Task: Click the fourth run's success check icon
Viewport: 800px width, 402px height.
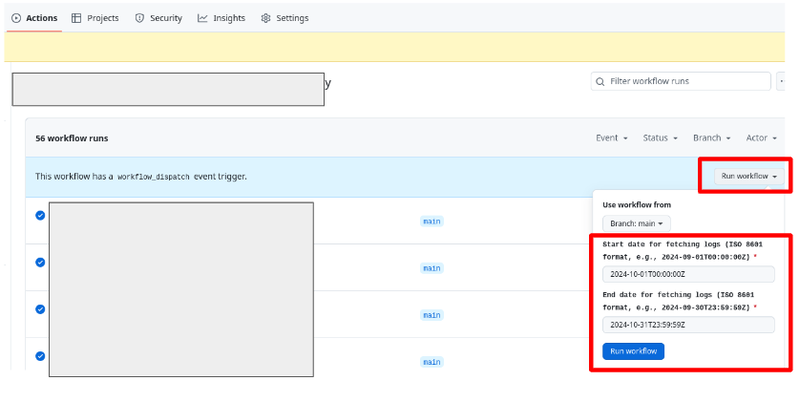Action: [x=40, y=356]
